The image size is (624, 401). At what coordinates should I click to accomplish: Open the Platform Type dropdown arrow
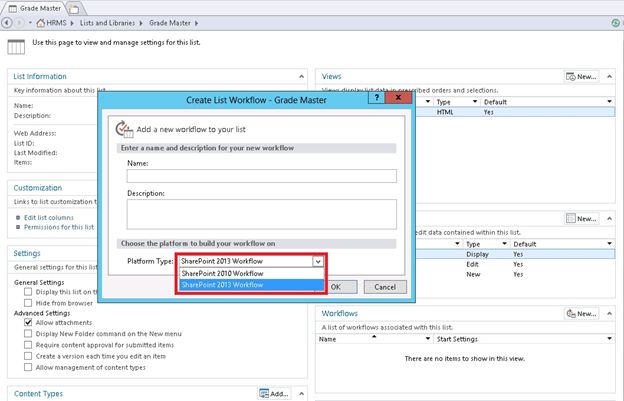pyautogui.click(x=318, y=261)
